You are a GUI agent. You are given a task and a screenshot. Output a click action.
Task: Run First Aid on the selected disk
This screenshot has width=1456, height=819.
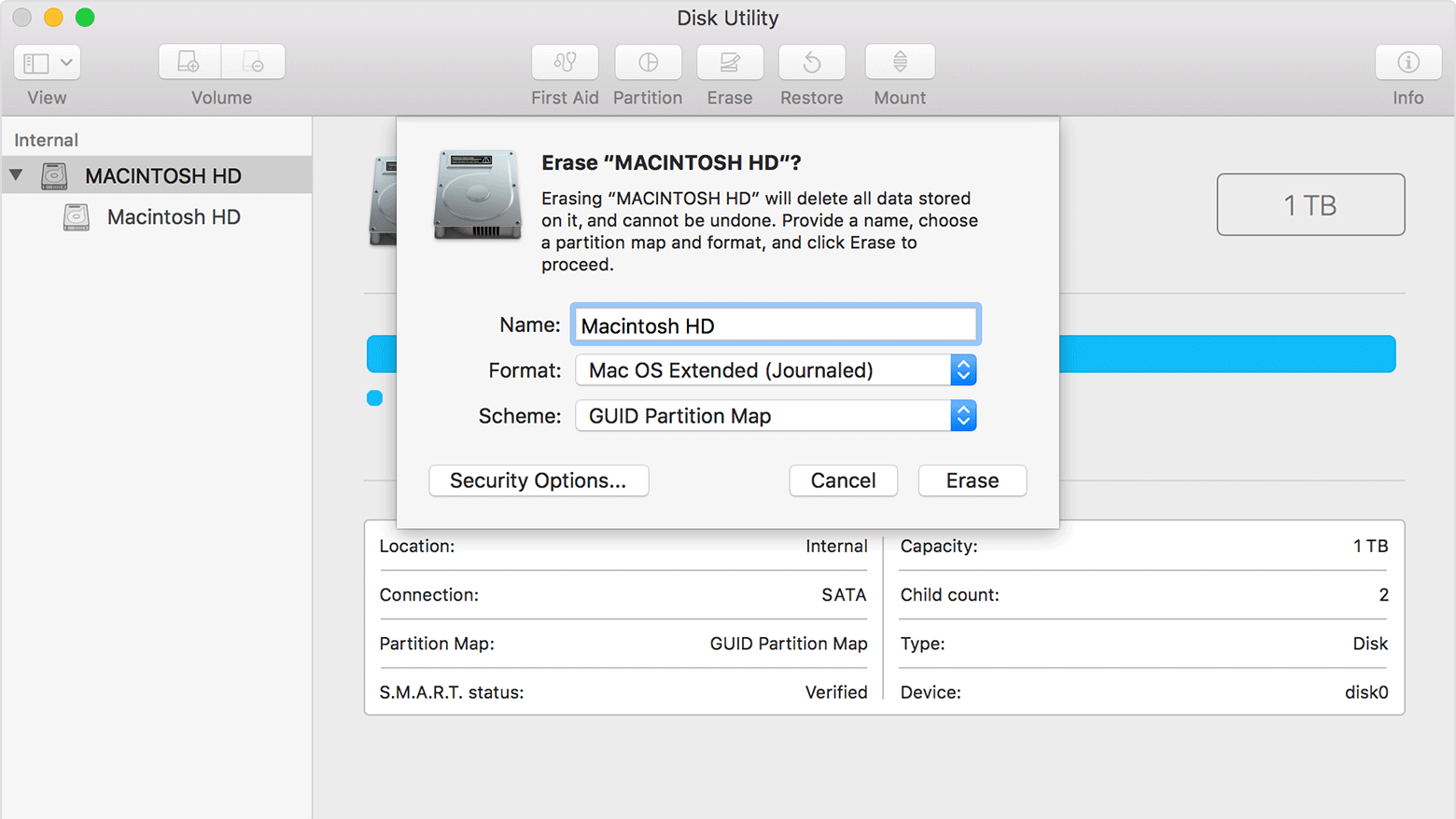pos(565,62)
